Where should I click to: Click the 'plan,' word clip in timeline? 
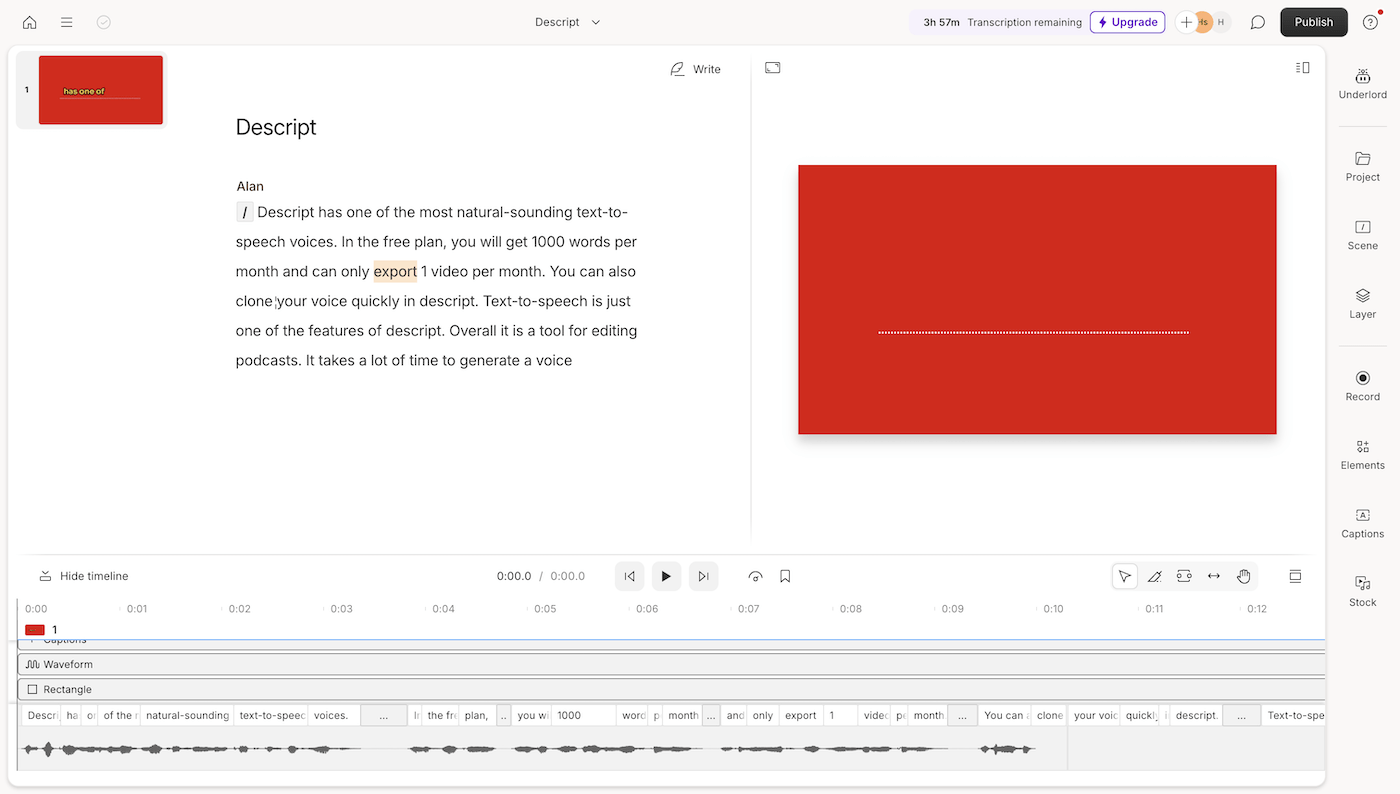(x=477, y=715)
